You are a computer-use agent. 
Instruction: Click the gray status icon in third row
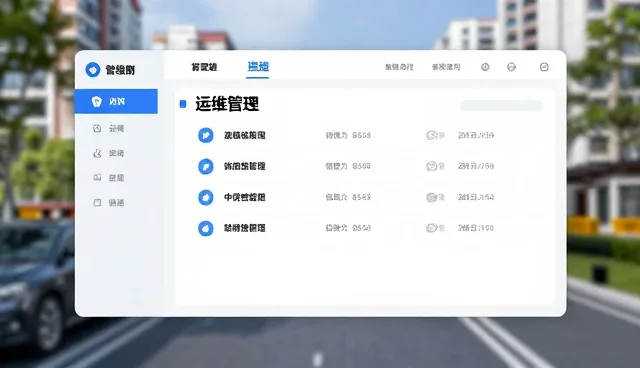pos(432,197)
